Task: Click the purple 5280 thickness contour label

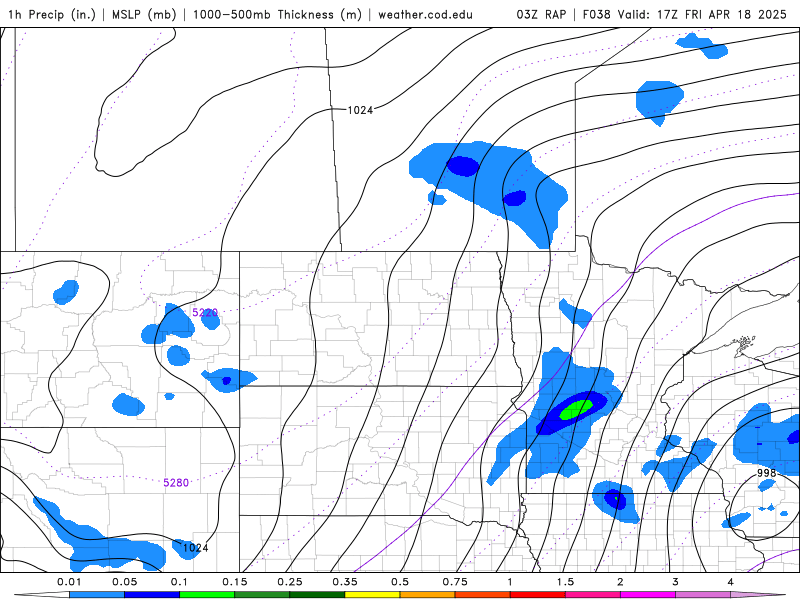Action: 176,483
